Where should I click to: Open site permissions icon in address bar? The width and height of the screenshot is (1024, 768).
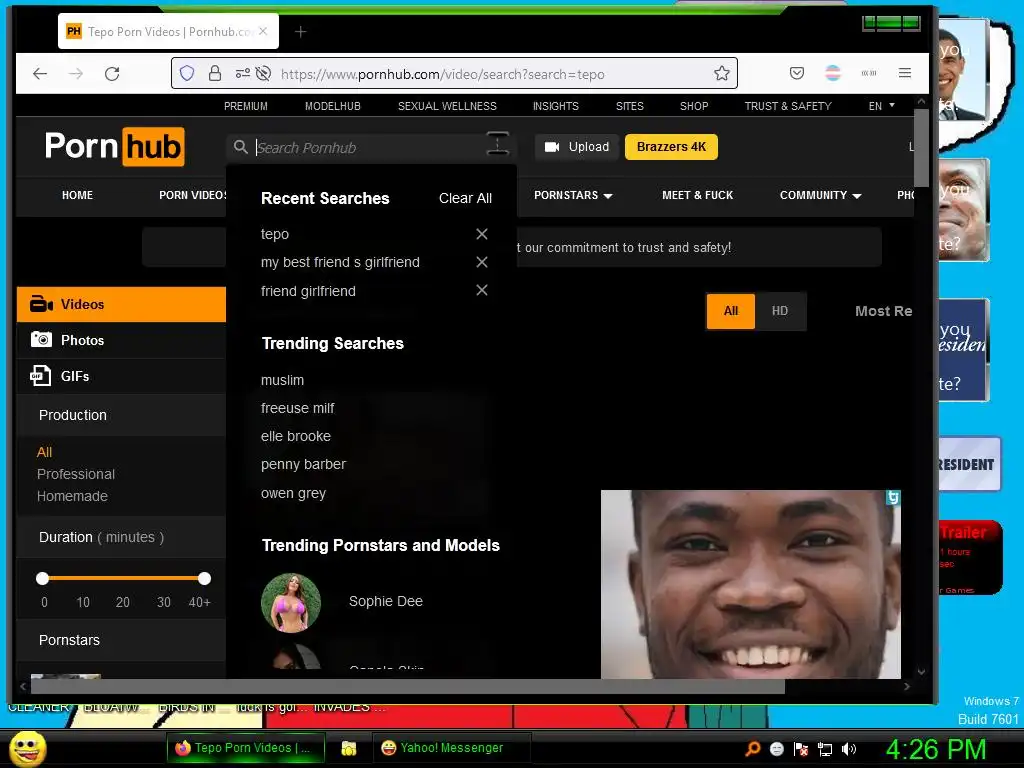[242, 73]
